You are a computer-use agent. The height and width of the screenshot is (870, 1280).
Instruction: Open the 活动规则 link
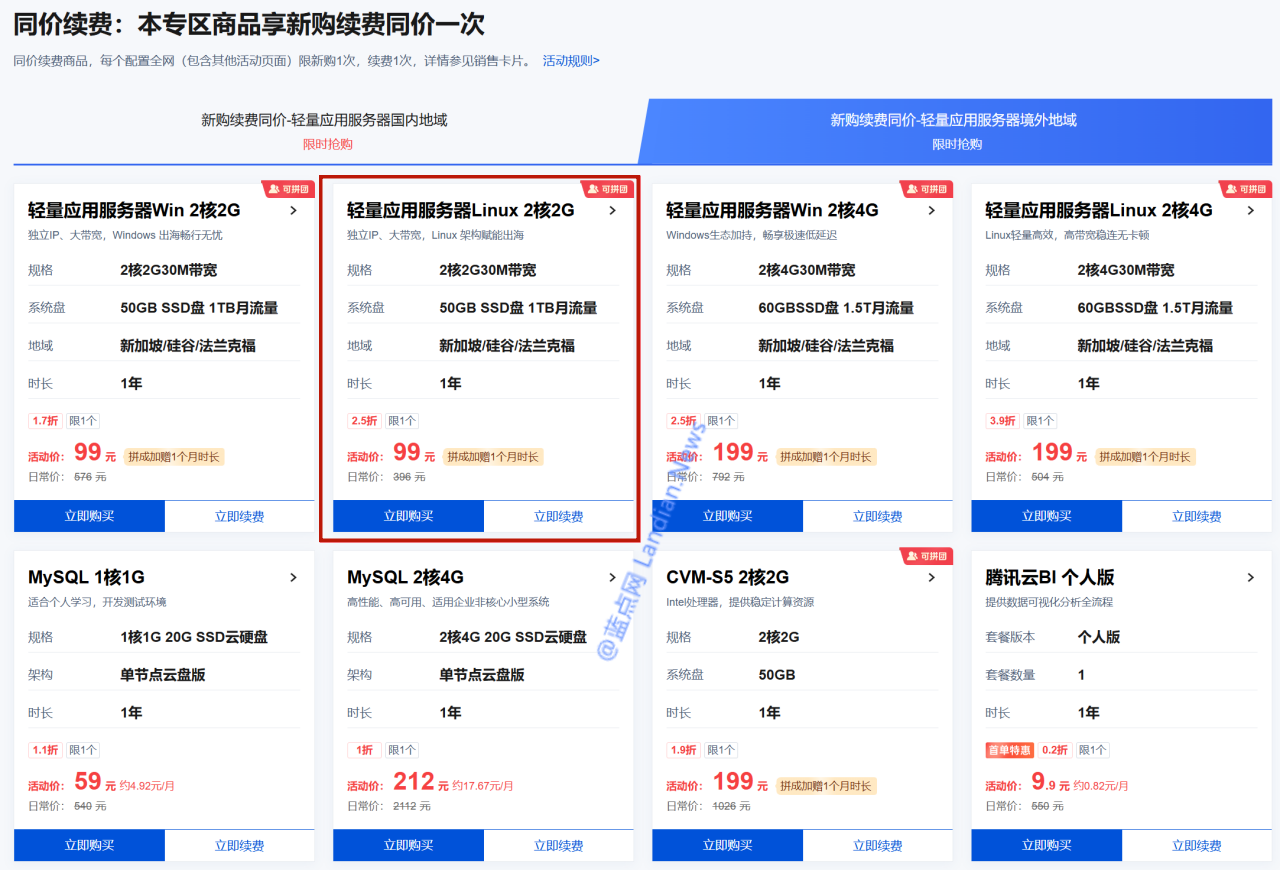coord(571,61)
